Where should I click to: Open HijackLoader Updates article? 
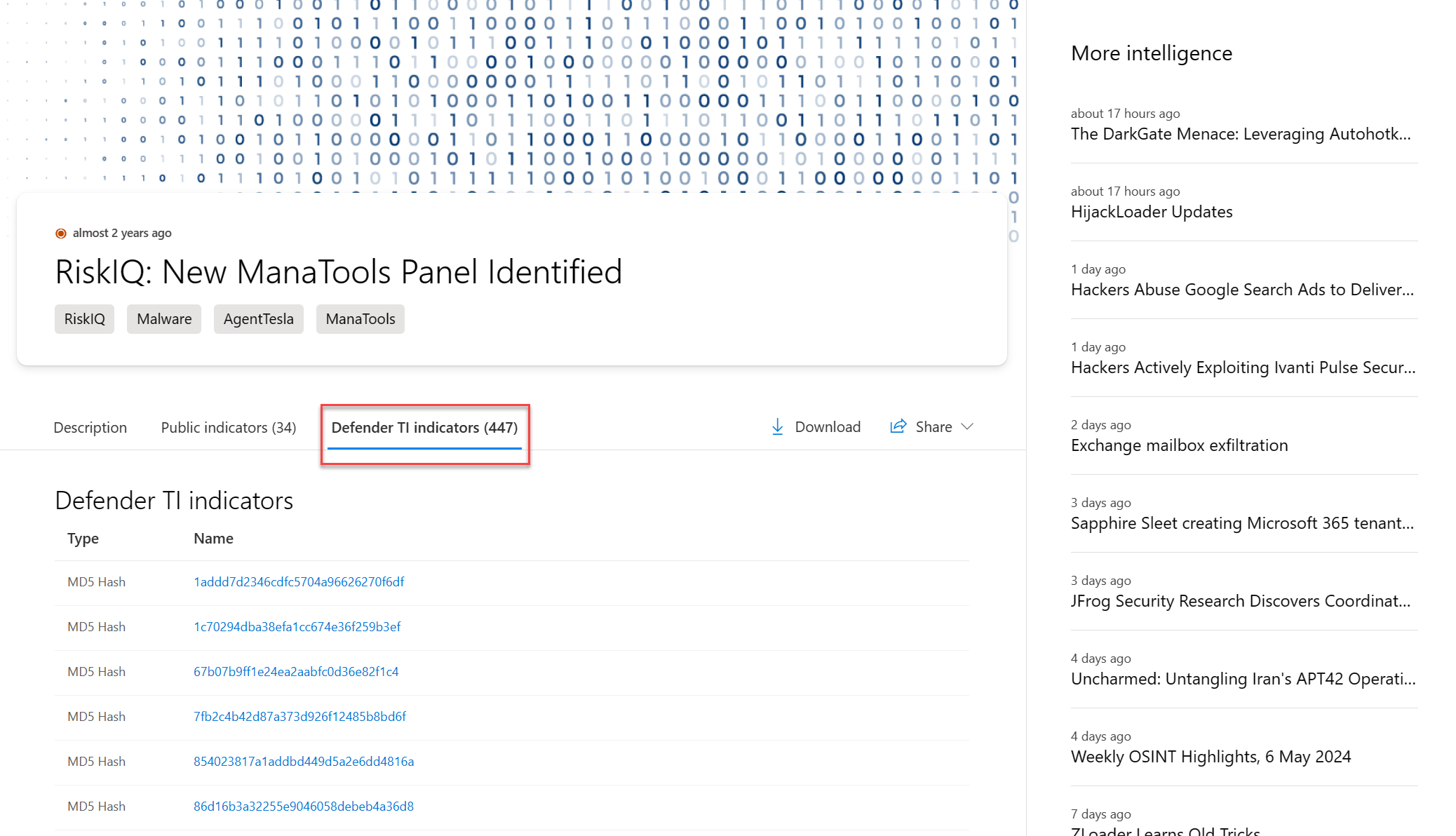pyautogui.click(x=1152, y=212)
